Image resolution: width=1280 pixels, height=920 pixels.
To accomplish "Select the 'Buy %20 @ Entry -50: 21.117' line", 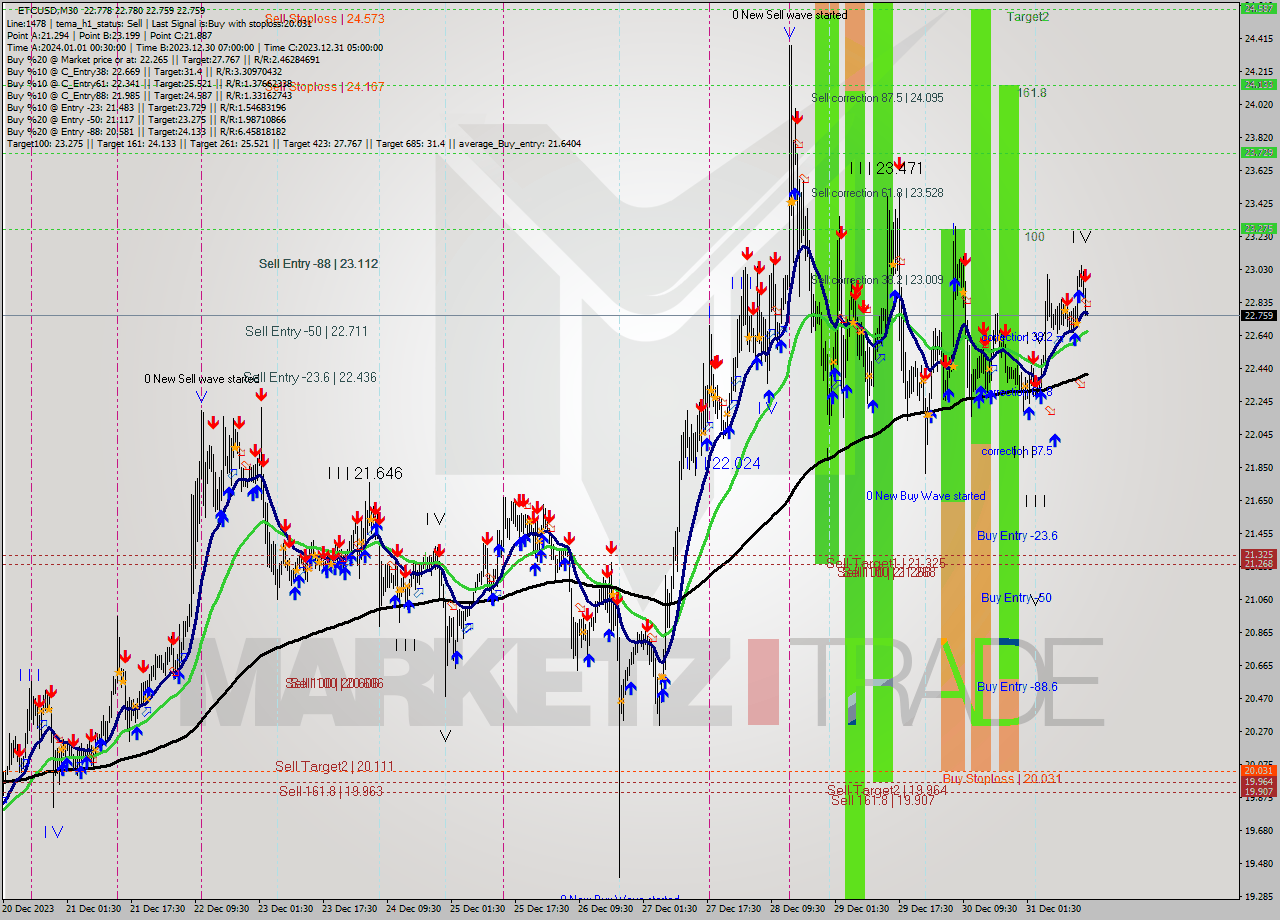I will coord(146,119).
